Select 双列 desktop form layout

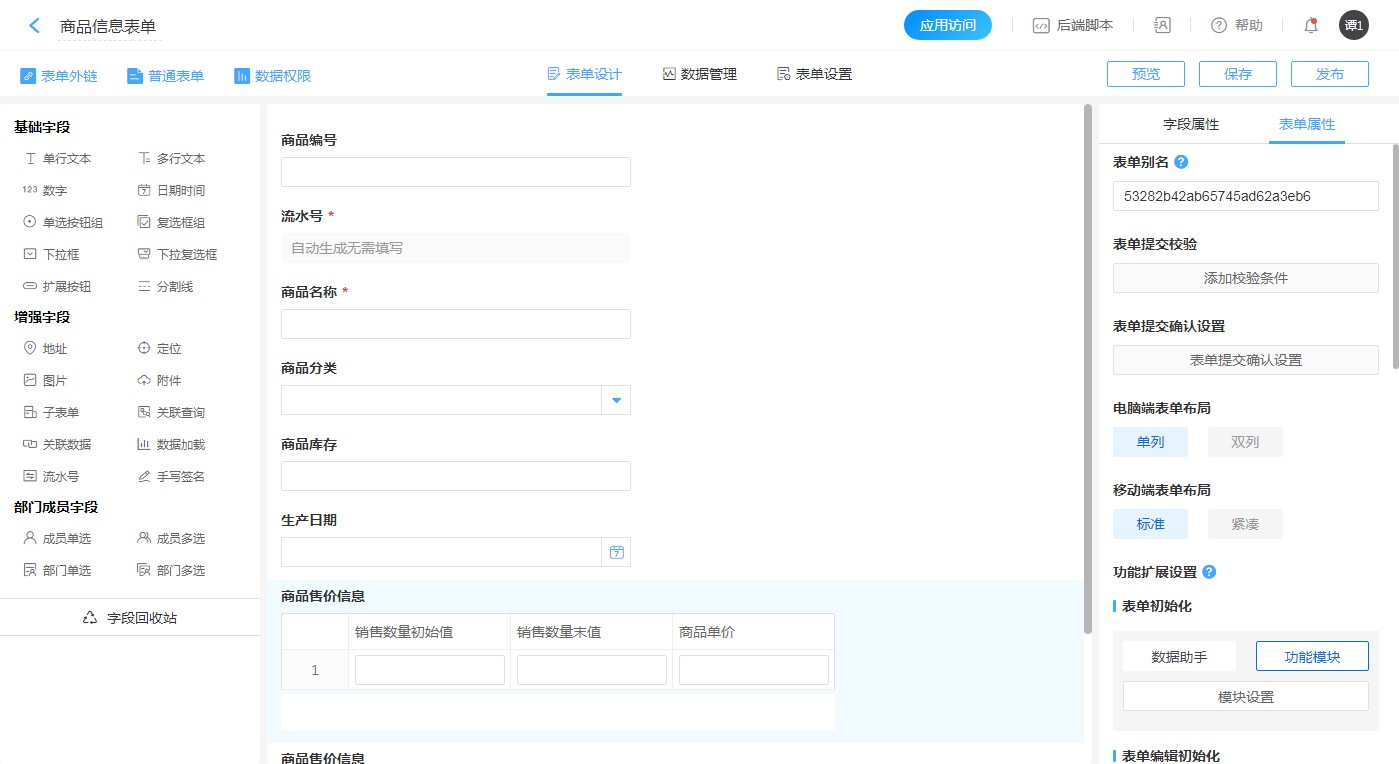click(x=1244, y=442)
